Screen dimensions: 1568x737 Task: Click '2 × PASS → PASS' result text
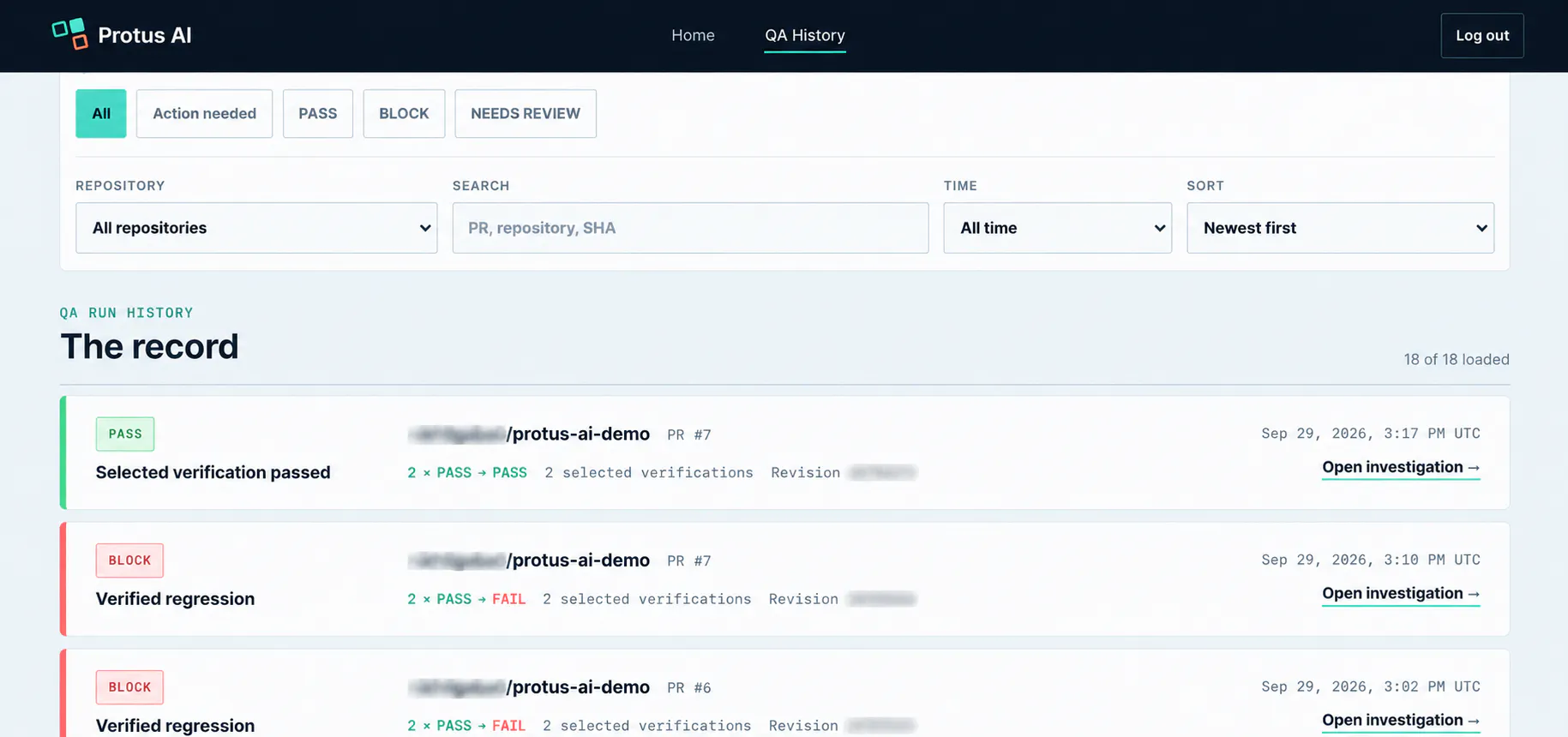point(467,473)
